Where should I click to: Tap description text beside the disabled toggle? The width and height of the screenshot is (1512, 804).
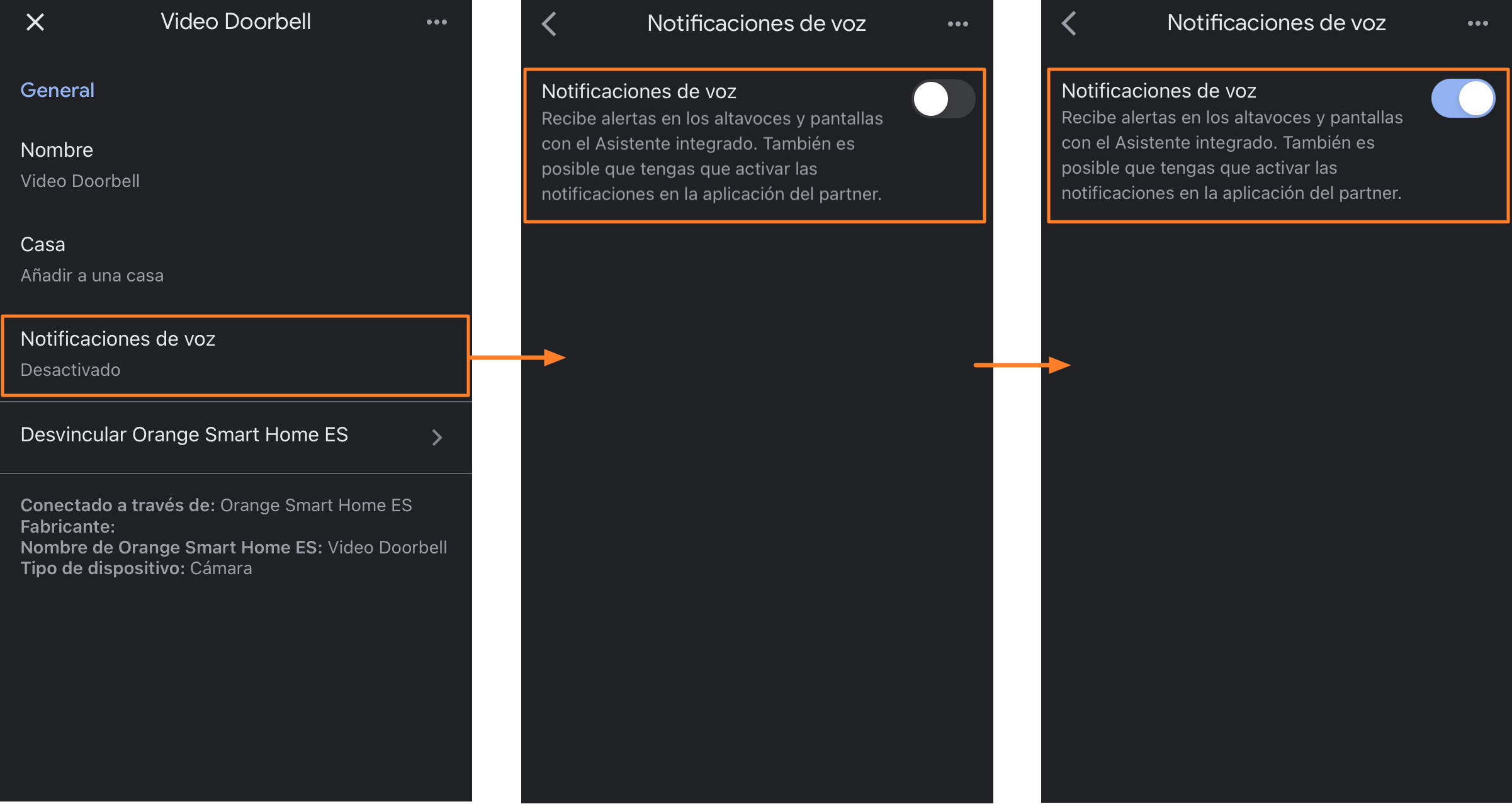click(711, 156)
